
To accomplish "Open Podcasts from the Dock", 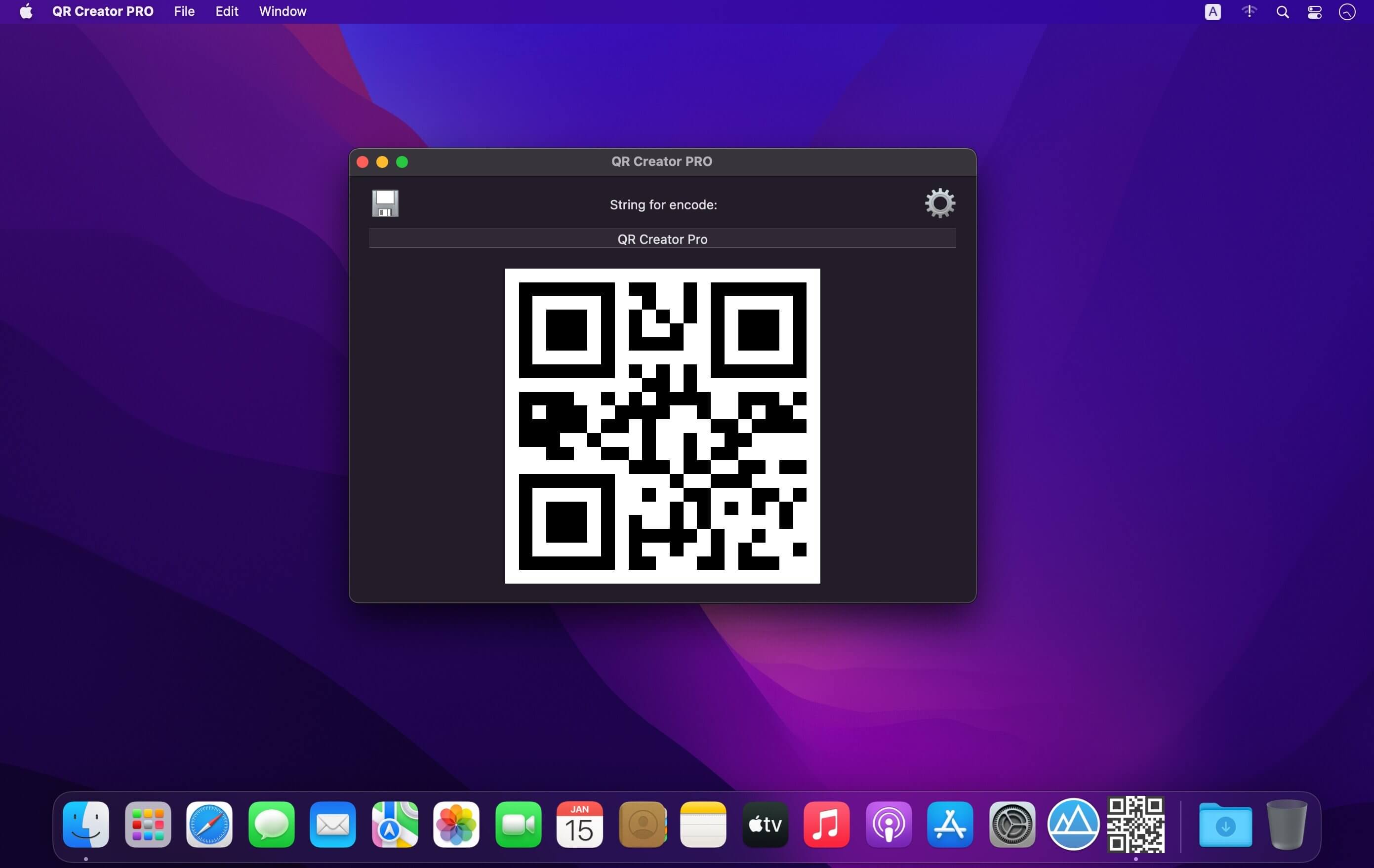I will point(889,824).
